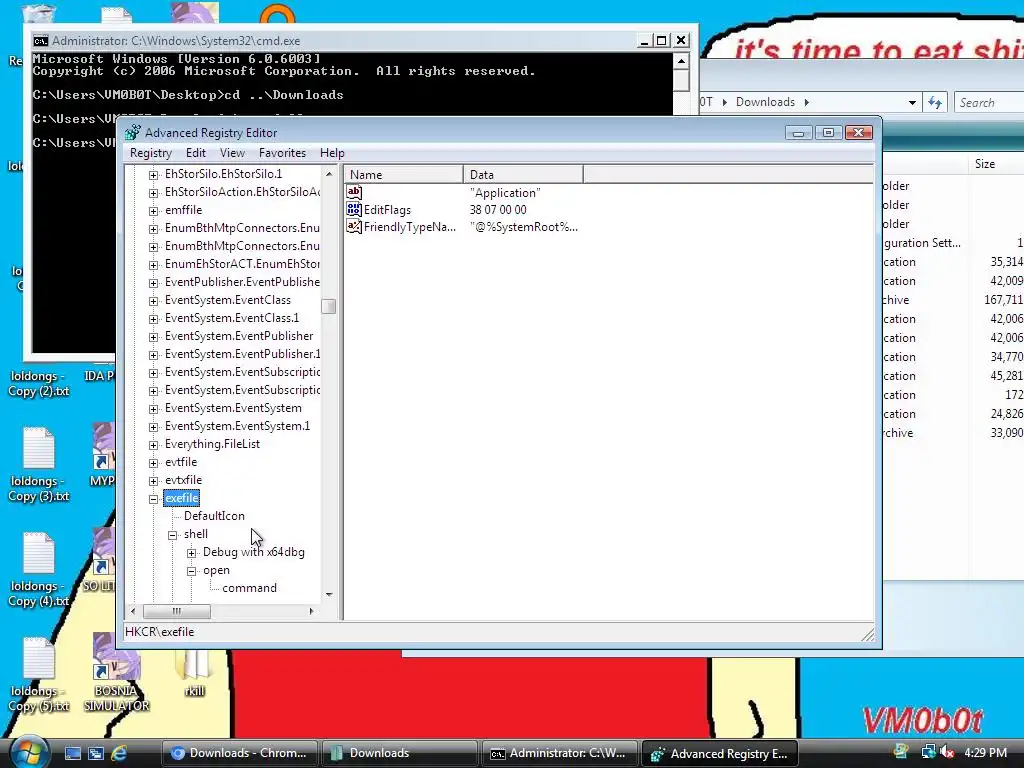Click the tree scroll up arrow
The image size is (1024, 768).
pos(328,174)
